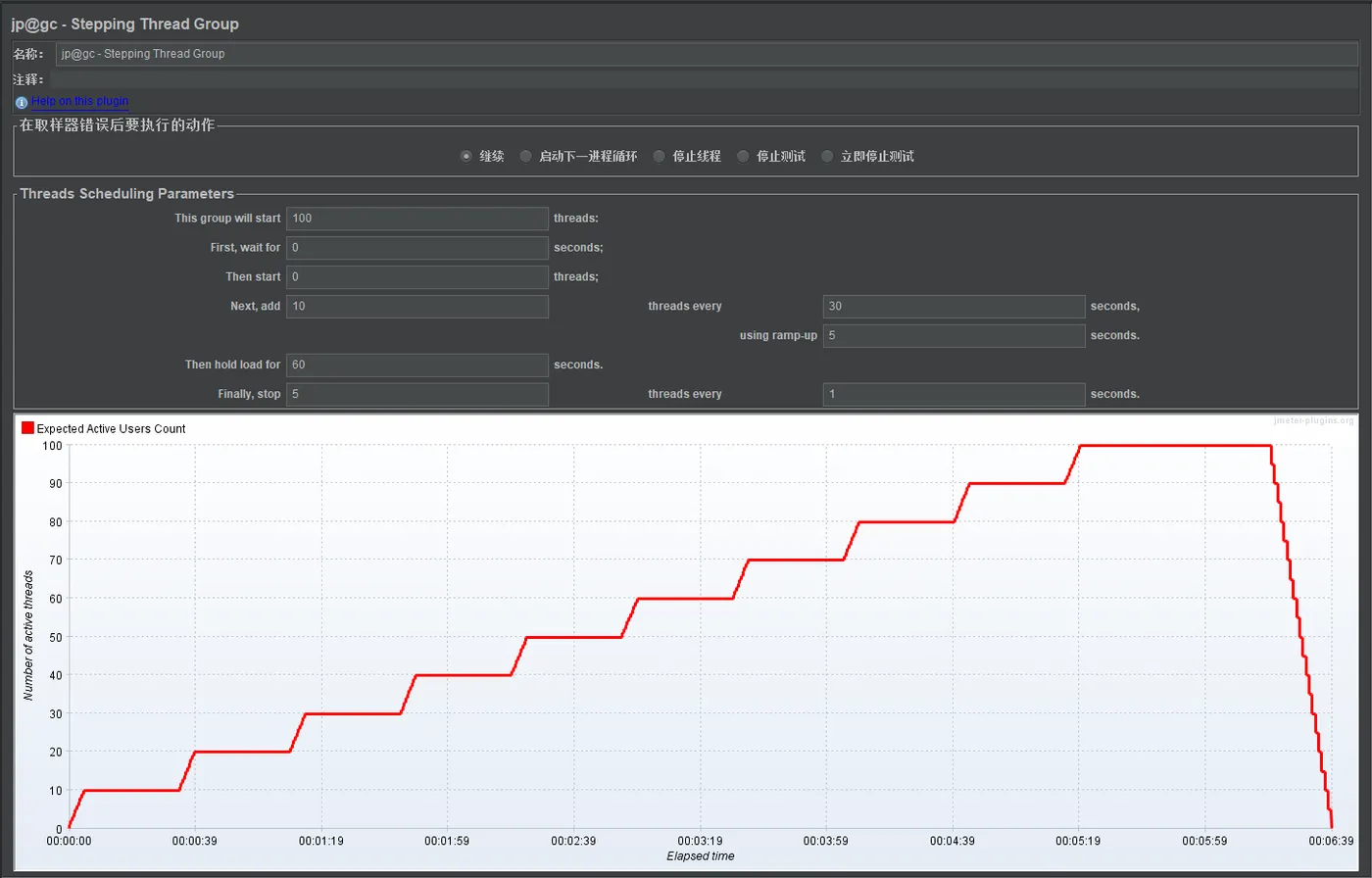Edit the 'using ramp-up' seconds field
Viewport: 1372px width, 878px height.
[x=955, y=336]
